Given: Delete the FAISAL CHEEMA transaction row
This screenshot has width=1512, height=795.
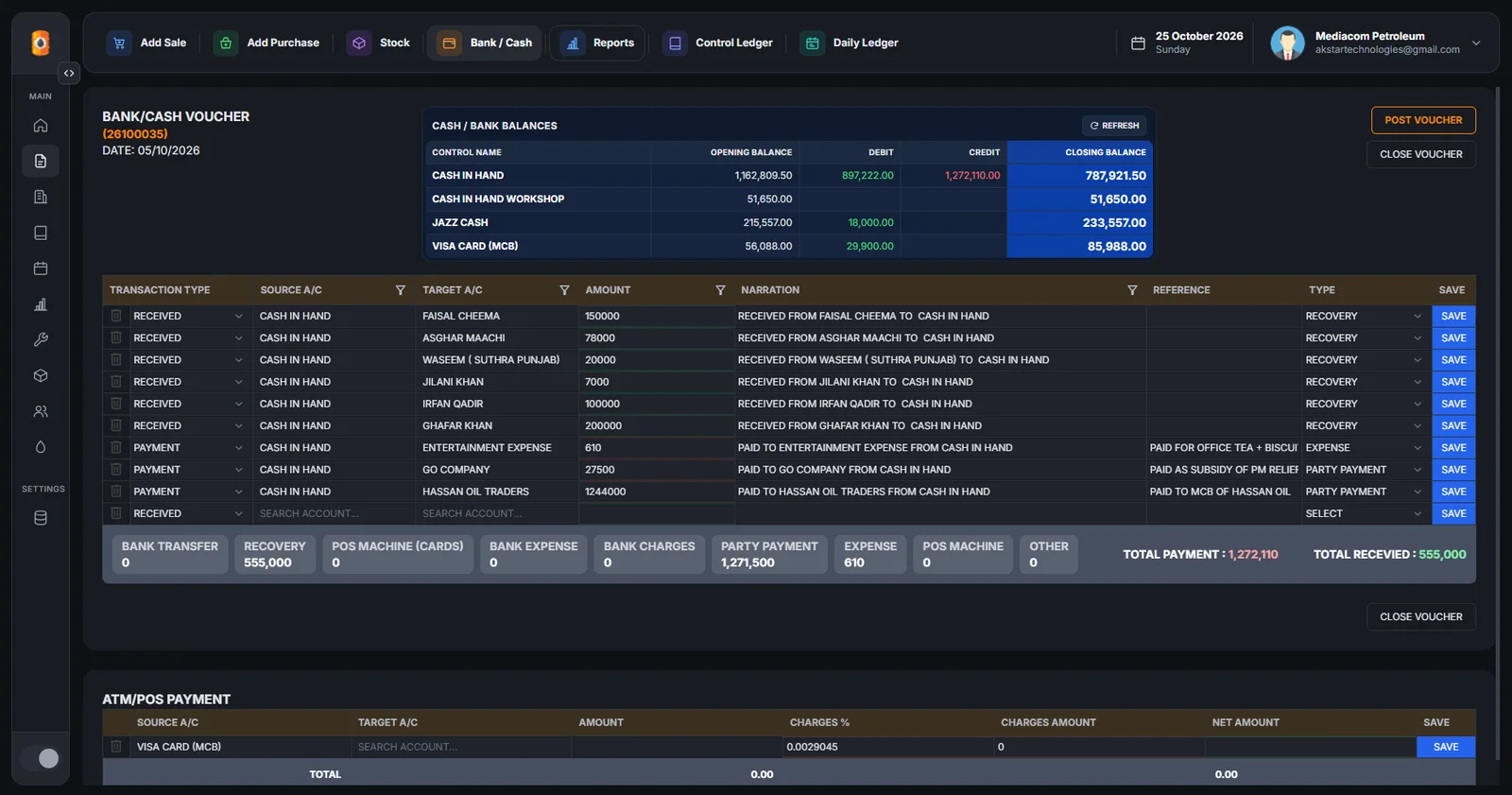Looking at the screenshot, I should pyautogui.click(x=115, y=316).
